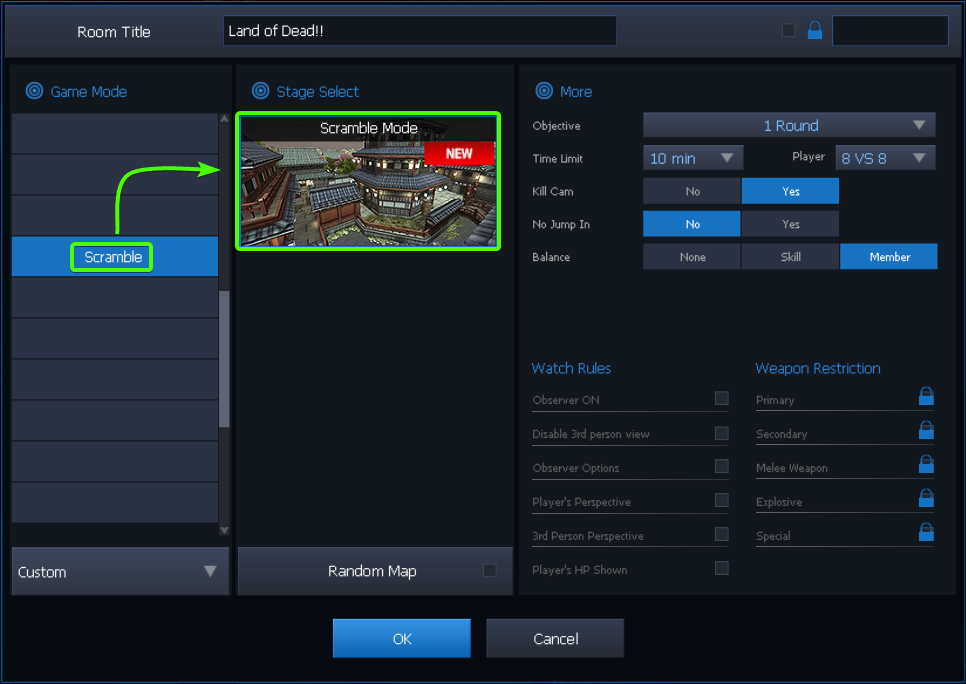Select the Scramble Mode stage thumbnail

coord(368,181)
